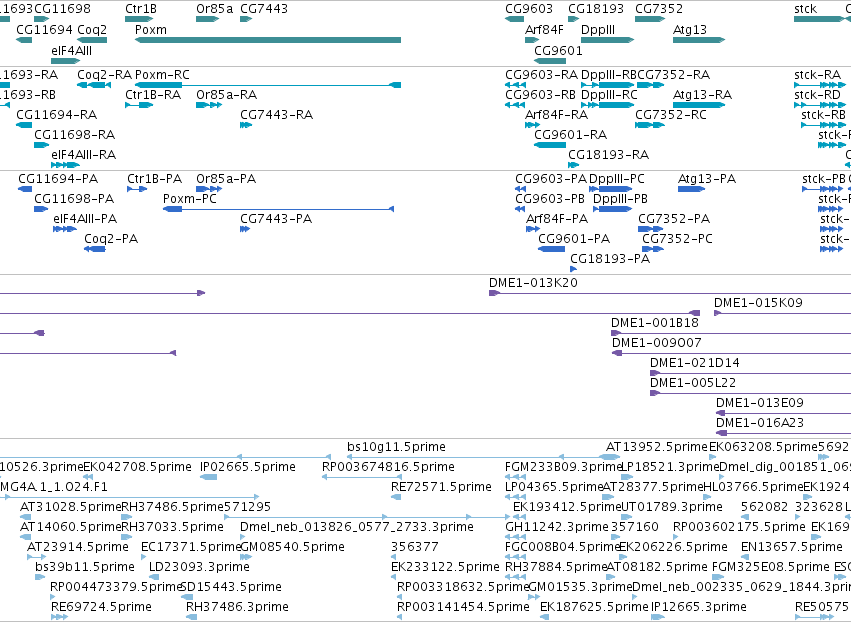Select the AT31028.5prime EST label
The image size is (851, 622).
pyautogui.click(x=71, y=507)
